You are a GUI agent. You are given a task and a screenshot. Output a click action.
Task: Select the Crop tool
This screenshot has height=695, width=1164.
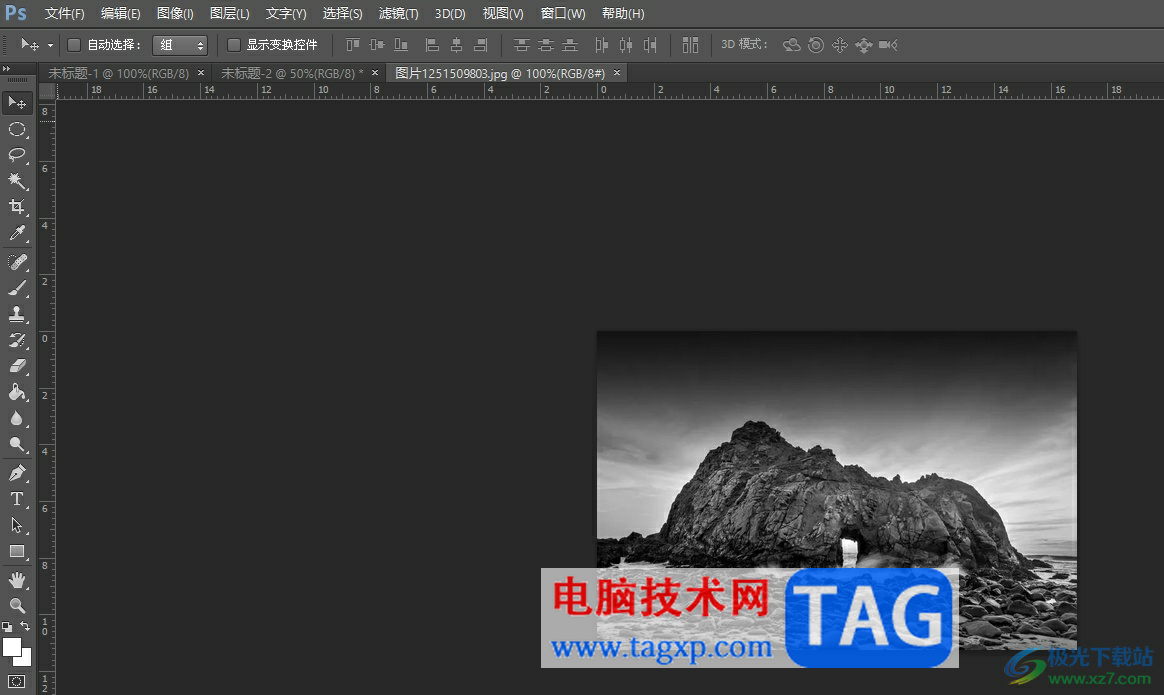tap(17, 207)
